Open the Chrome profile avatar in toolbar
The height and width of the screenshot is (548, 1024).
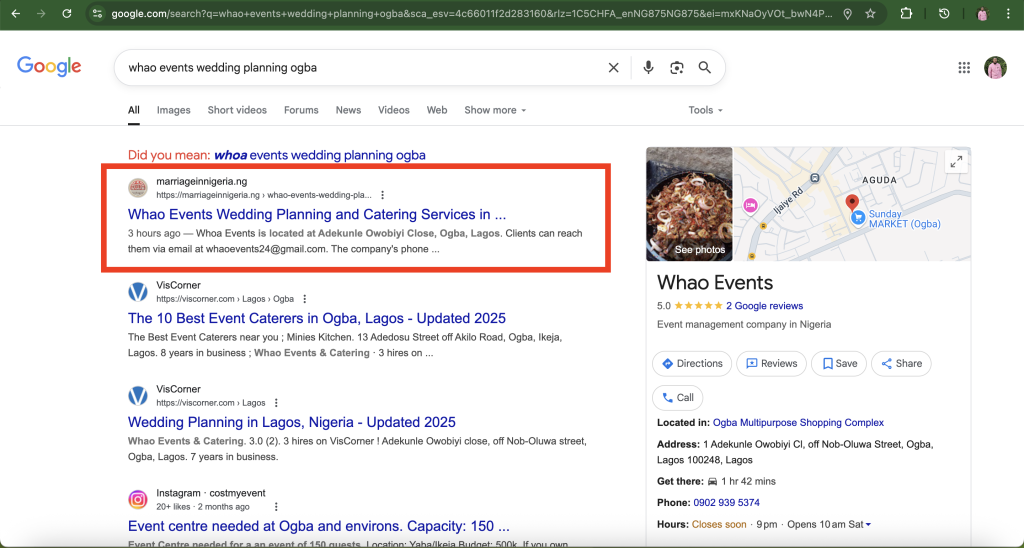(x=982, y=14)
